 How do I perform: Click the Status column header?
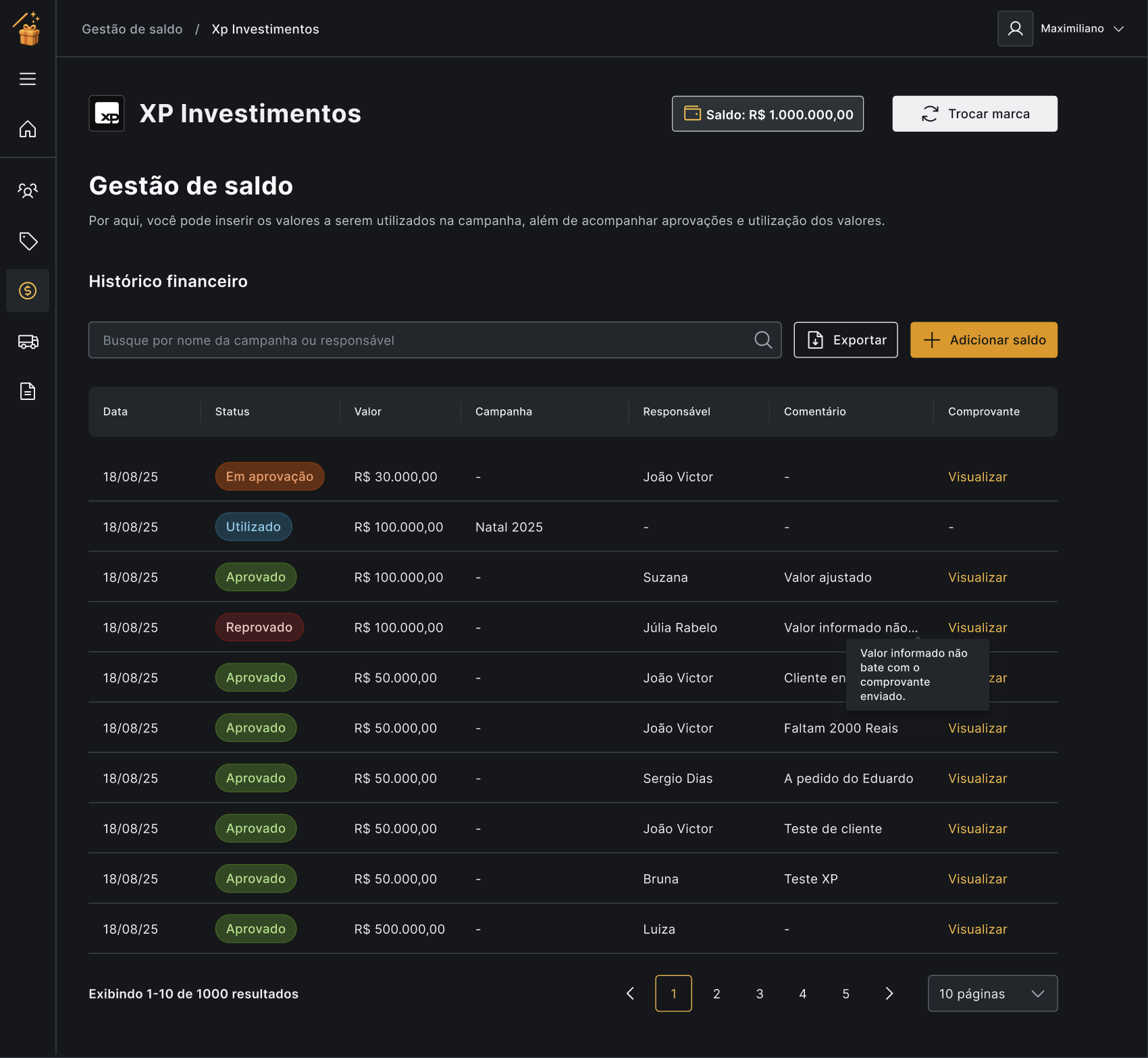click(x=232, y=411)
